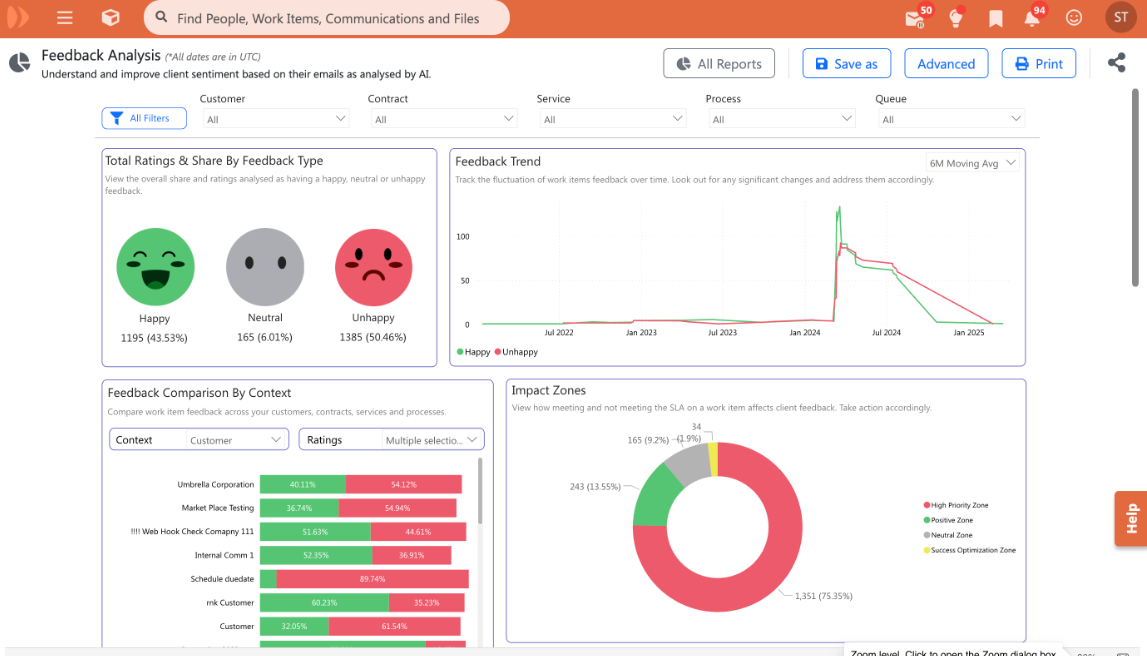Viewport: 1147px width, 656px height.
Task: Click the share icon beside Print
Action: (1116, 63)
